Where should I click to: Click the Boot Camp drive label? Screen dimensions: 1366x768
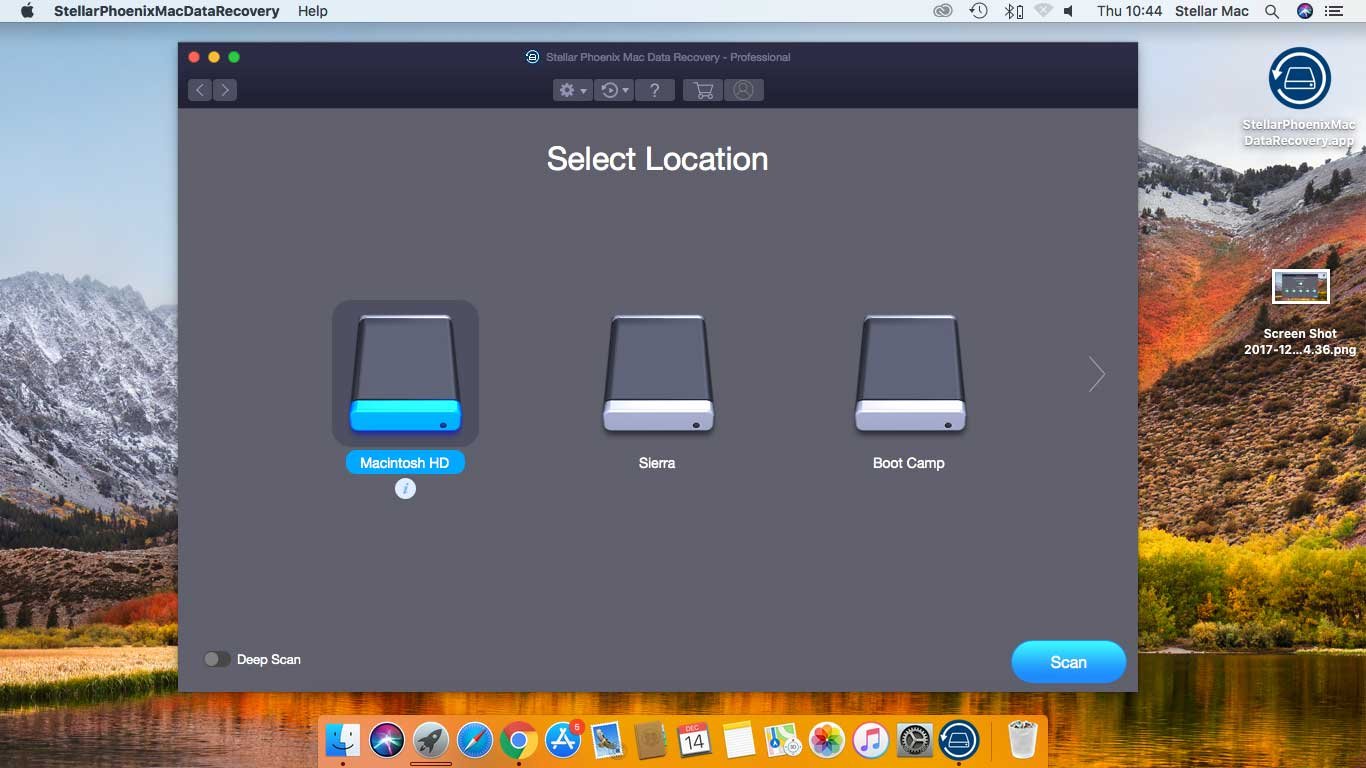pyautogui.click(x=909, y=463)
